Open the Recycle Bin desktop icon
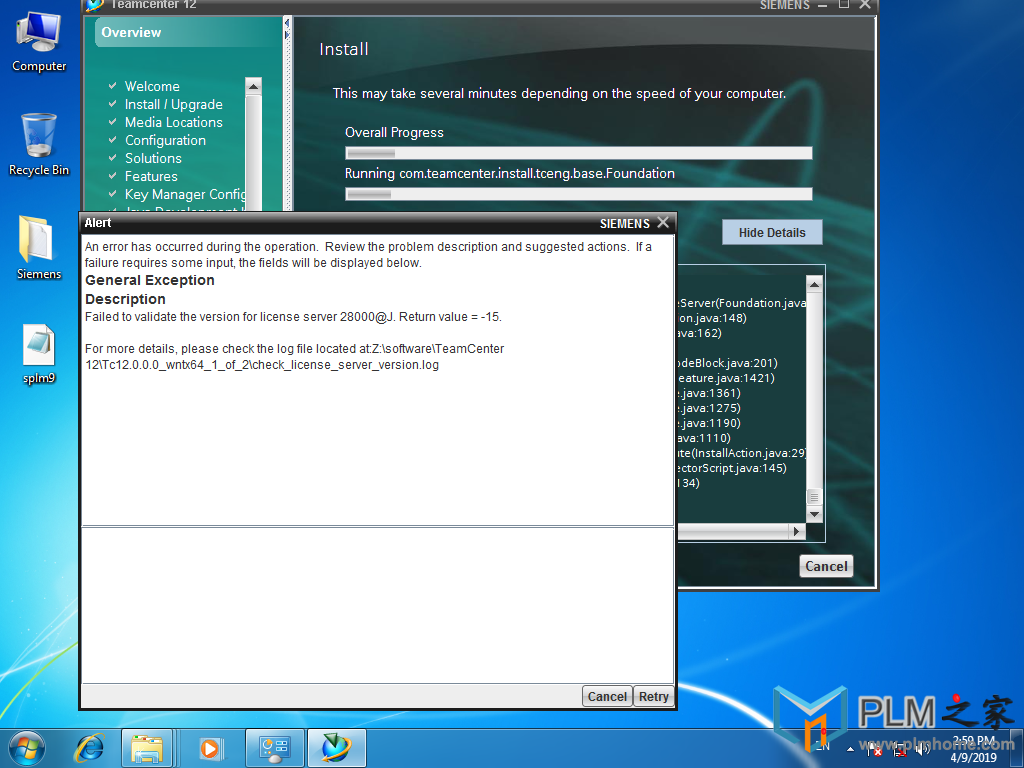Screen dimensions: 1024x768 pyautogui.click(x=39, y=145)
